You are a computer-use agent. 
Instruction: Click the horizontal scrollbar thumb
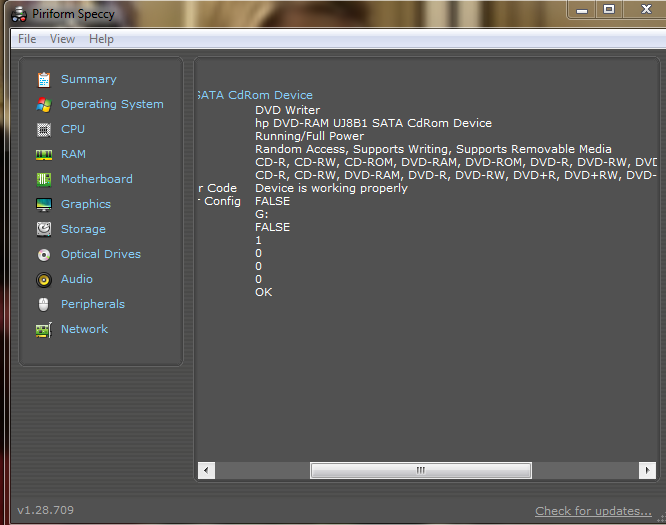(421, 470)
